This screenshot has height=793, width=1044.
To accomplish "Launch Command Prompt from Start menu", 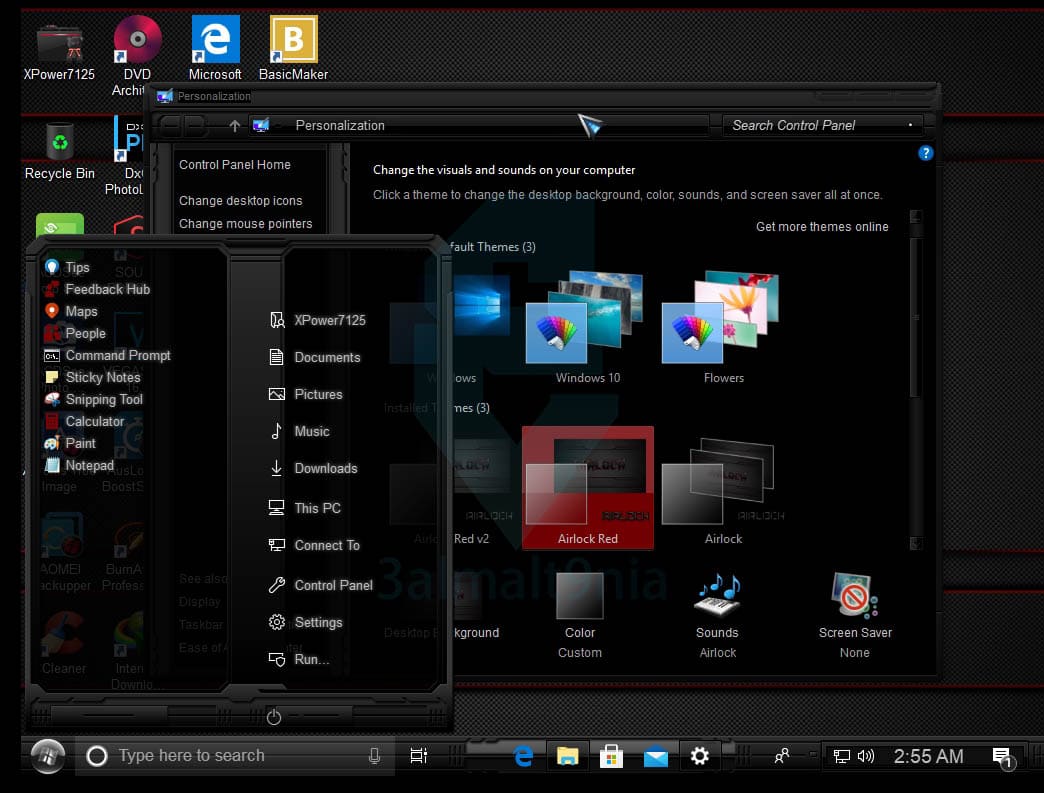I will 107,355.
